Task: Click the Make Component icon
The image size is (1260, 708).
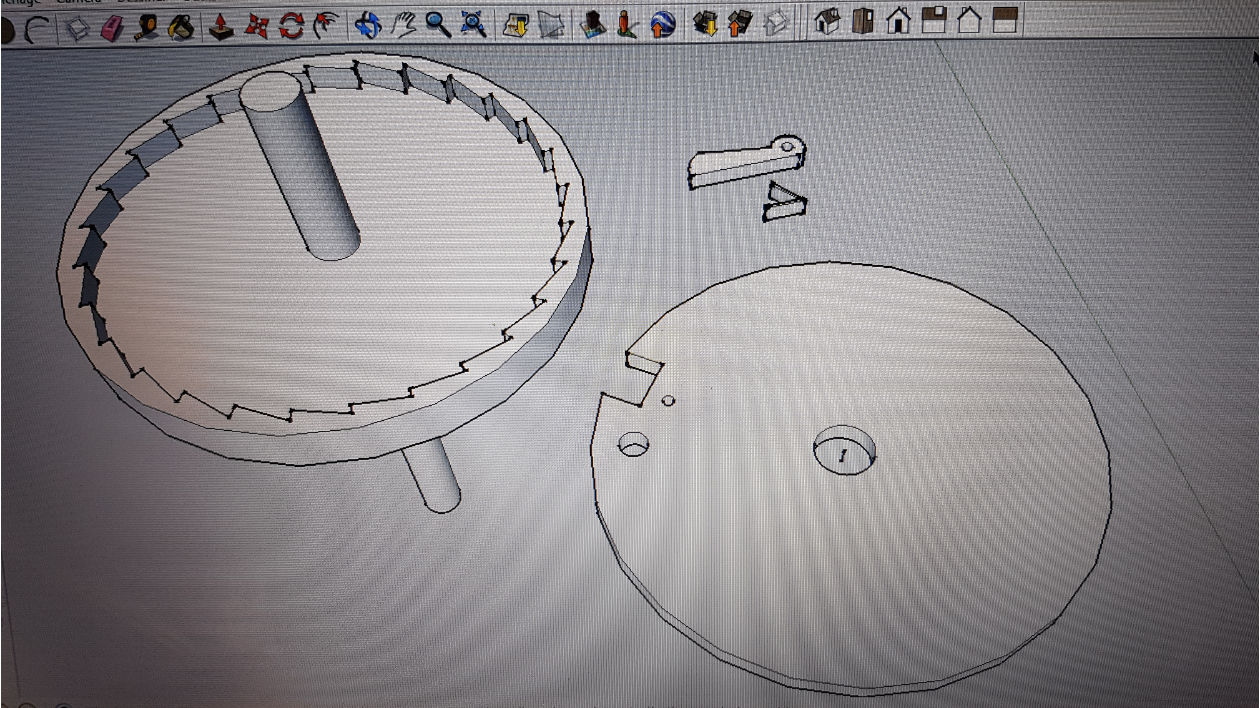Action: [79, 27]
